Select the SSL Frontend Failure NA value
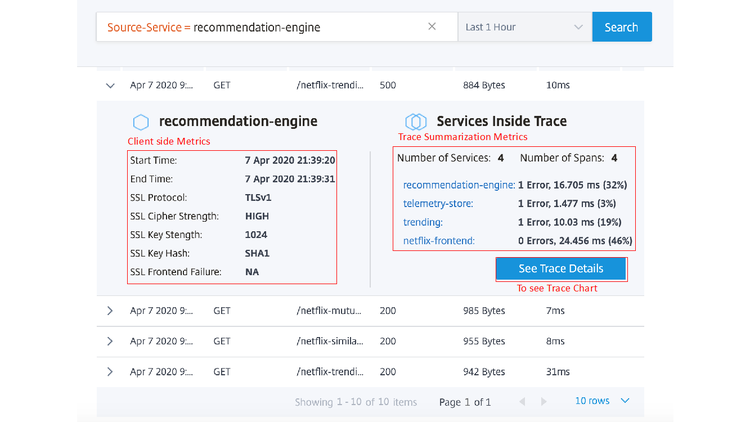Viewport: 750px width, 422px height. [x=252, y=272]
